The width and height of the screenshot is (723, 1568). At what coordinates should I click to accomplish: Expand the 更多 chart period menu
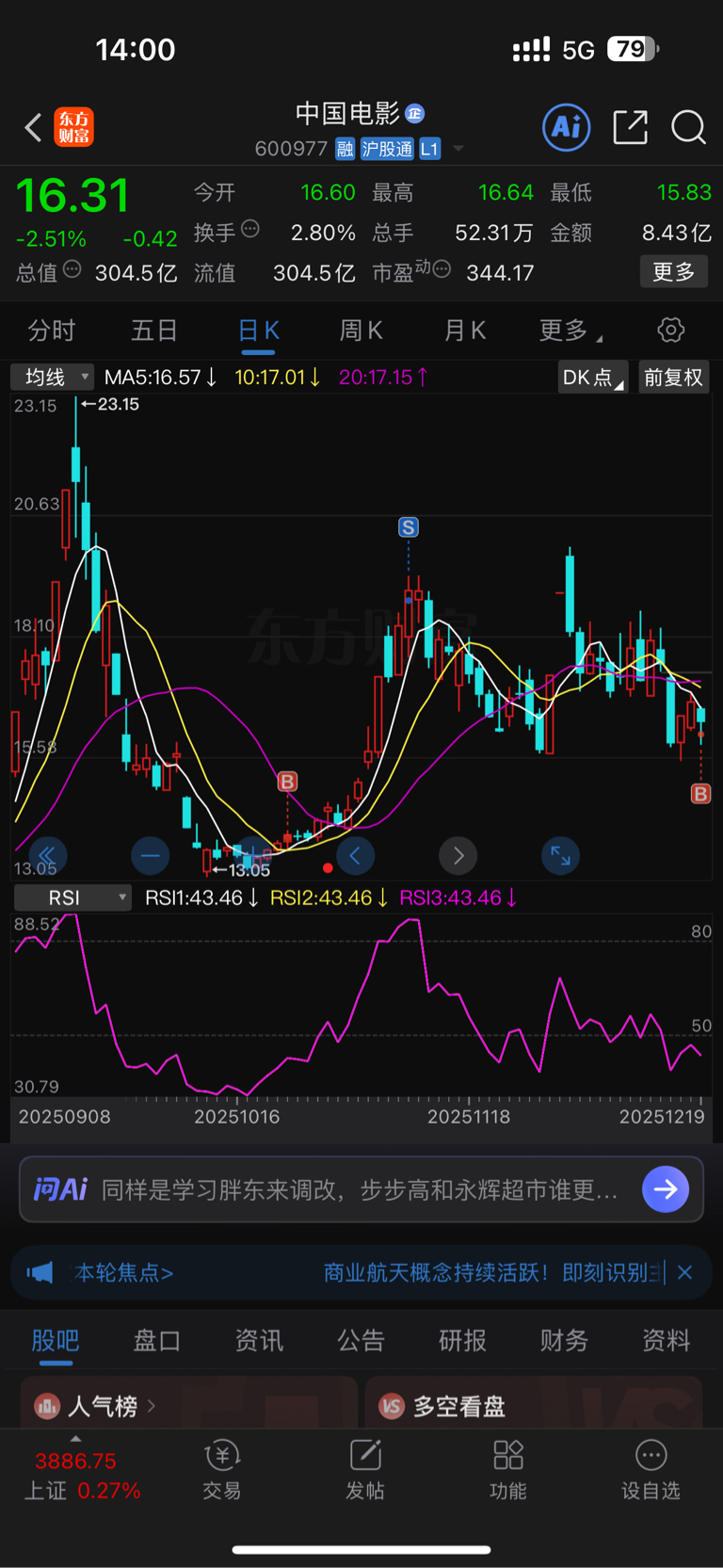pos(570,331)
